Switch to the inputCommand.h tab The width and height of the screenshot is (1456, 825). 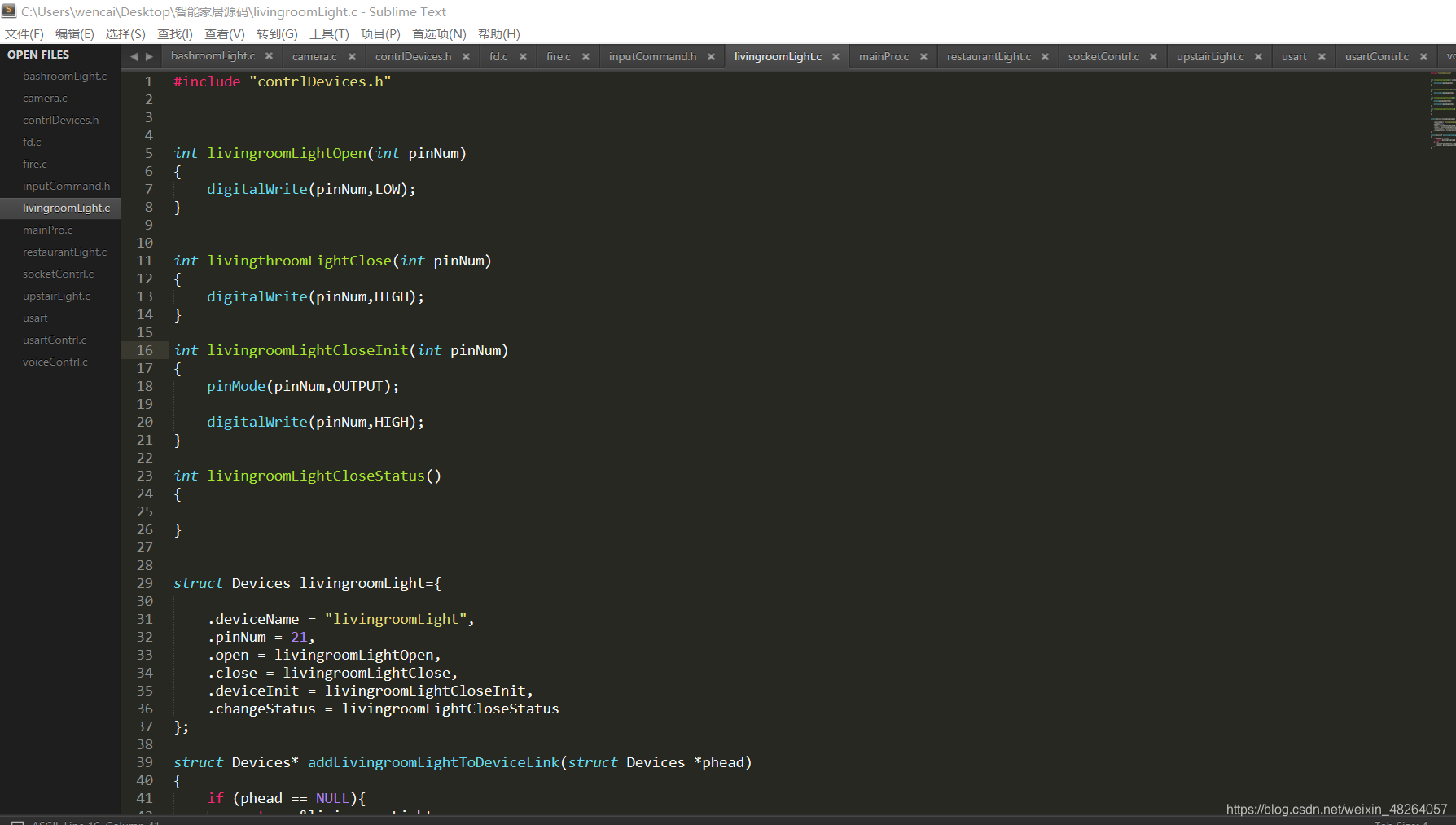652,56
